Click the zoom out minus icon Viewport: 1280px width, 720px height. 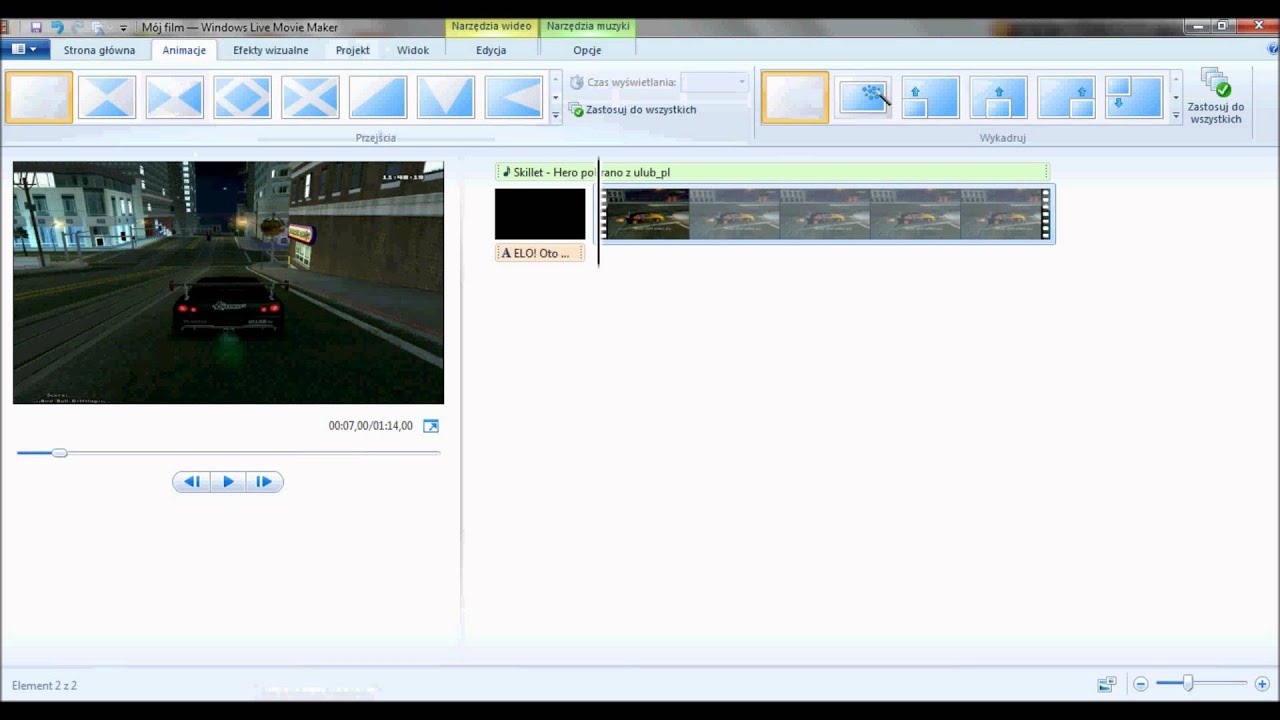coord(1140,684)
